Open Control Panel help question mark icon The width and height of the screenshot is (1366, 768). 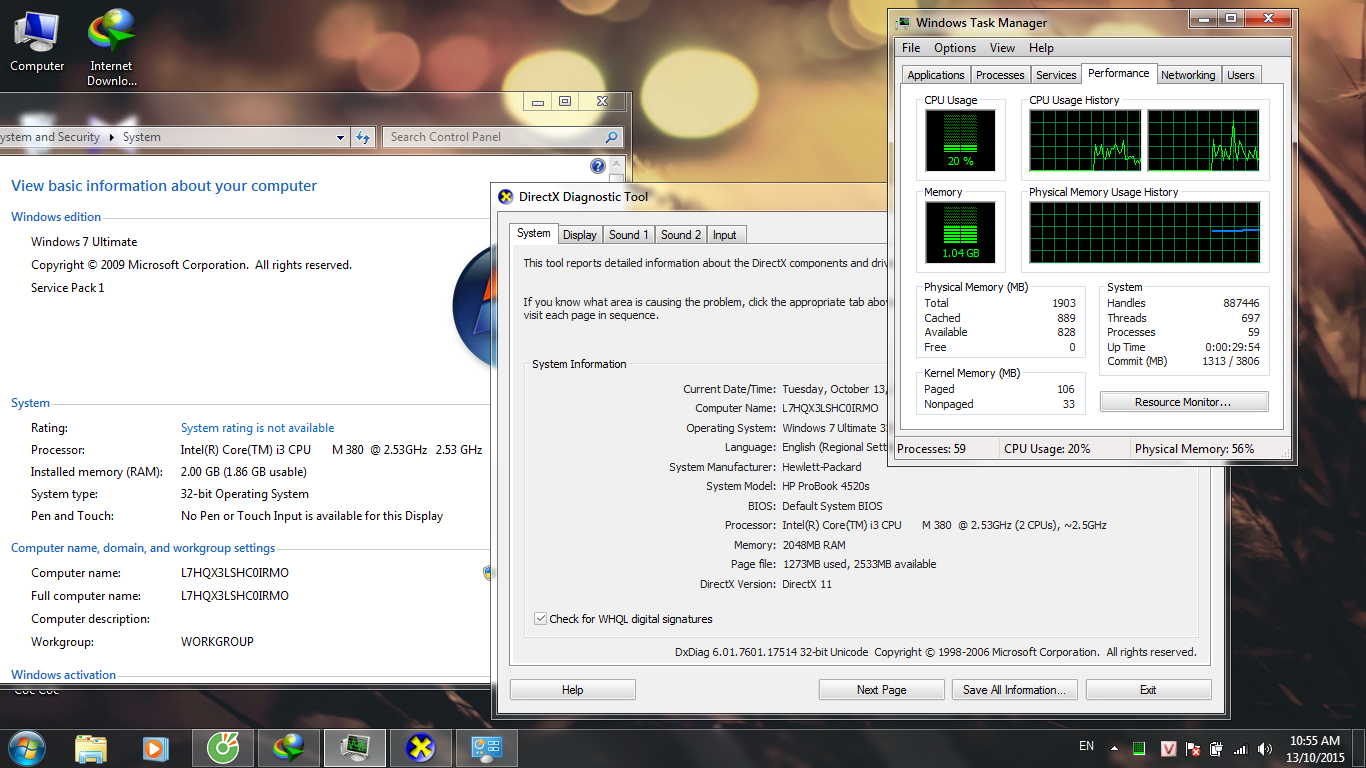(598, 166)
